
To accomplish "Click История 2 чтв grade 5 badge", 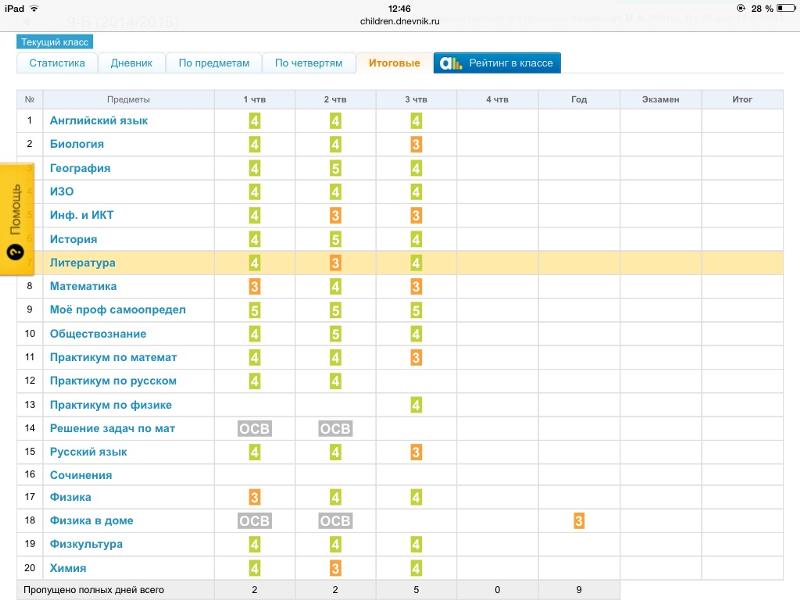I will (x=335, y=239).
